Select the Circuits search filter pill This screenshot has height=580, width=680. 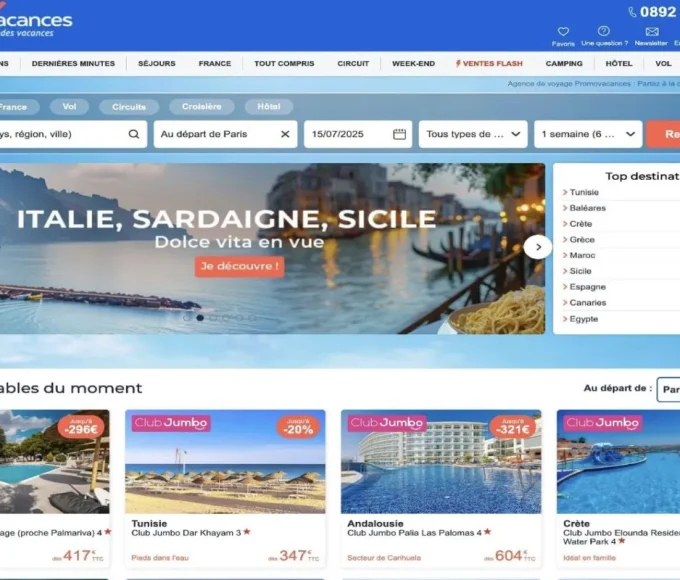[129, 107]
